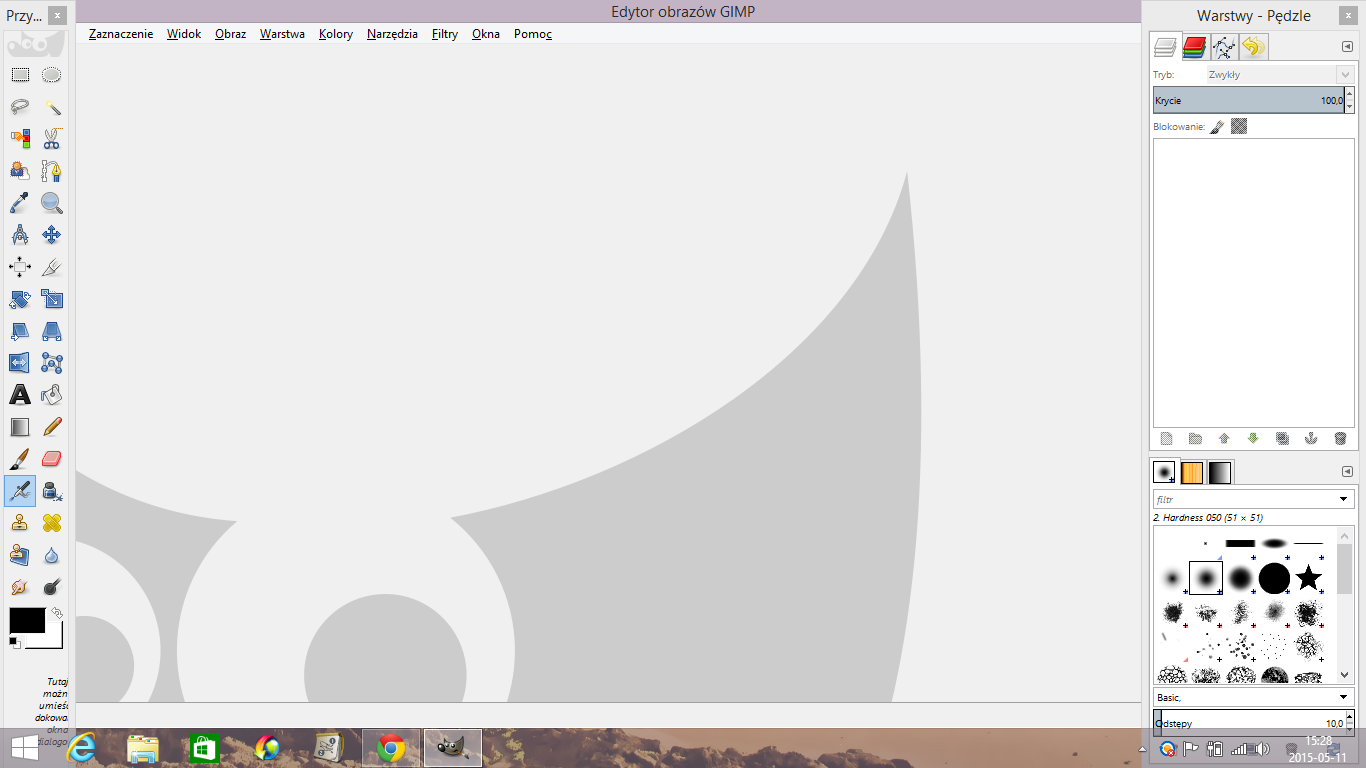Pick the Perspective Clone tool
1366x768 pixels.
(x=20, y=555)
